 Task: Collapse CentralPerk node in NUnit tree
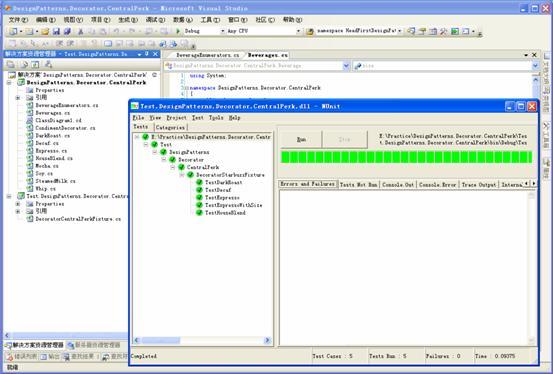[x=173, y=167]
